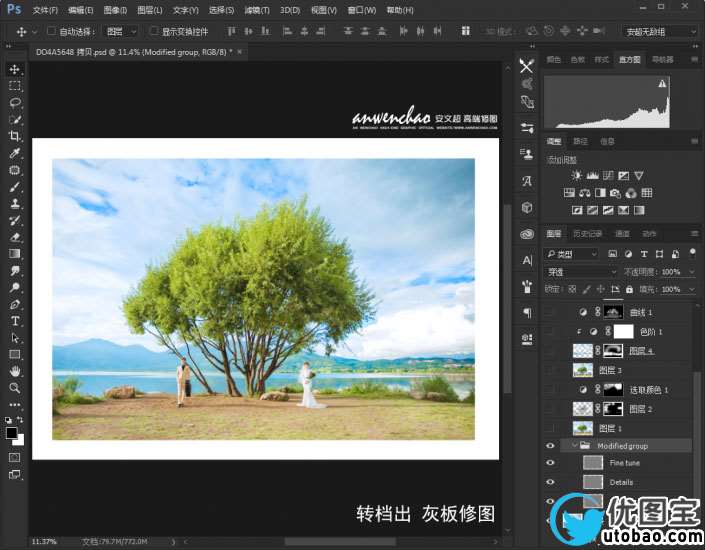Hide the Fine tune layer
Viewport: 705px width, 550px height.
click(x=550, y=462)
